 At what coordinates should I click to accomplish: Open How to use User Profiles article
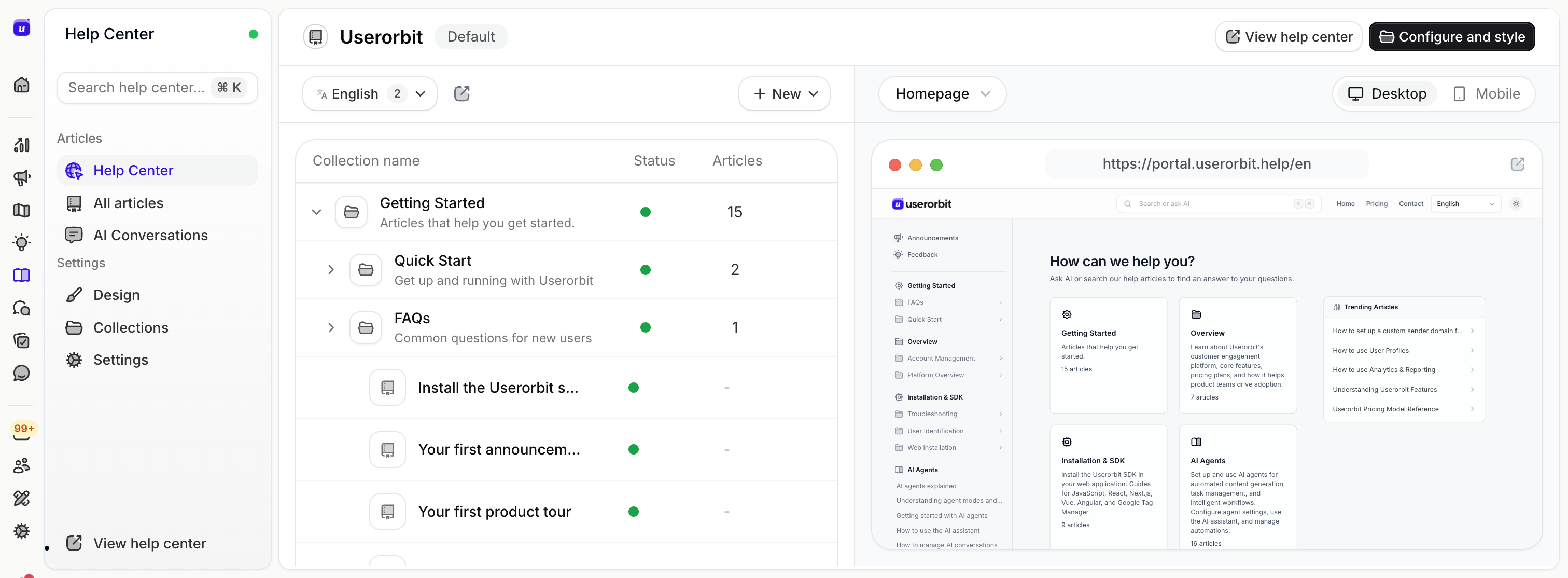(1404, 351)
